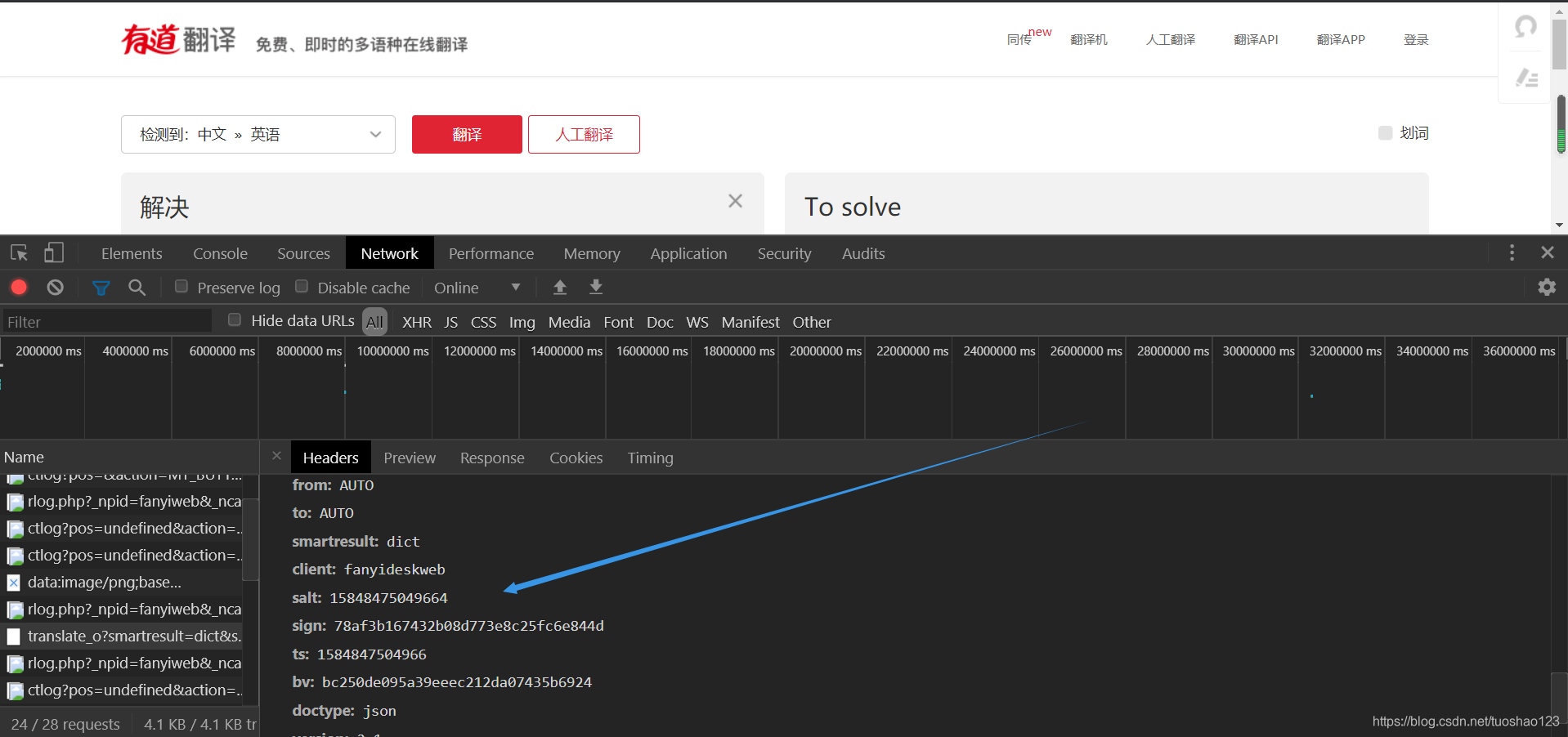Click the feedback pencil icon
This screenshot has height=737, width=1568.
tap(1526, 78)
